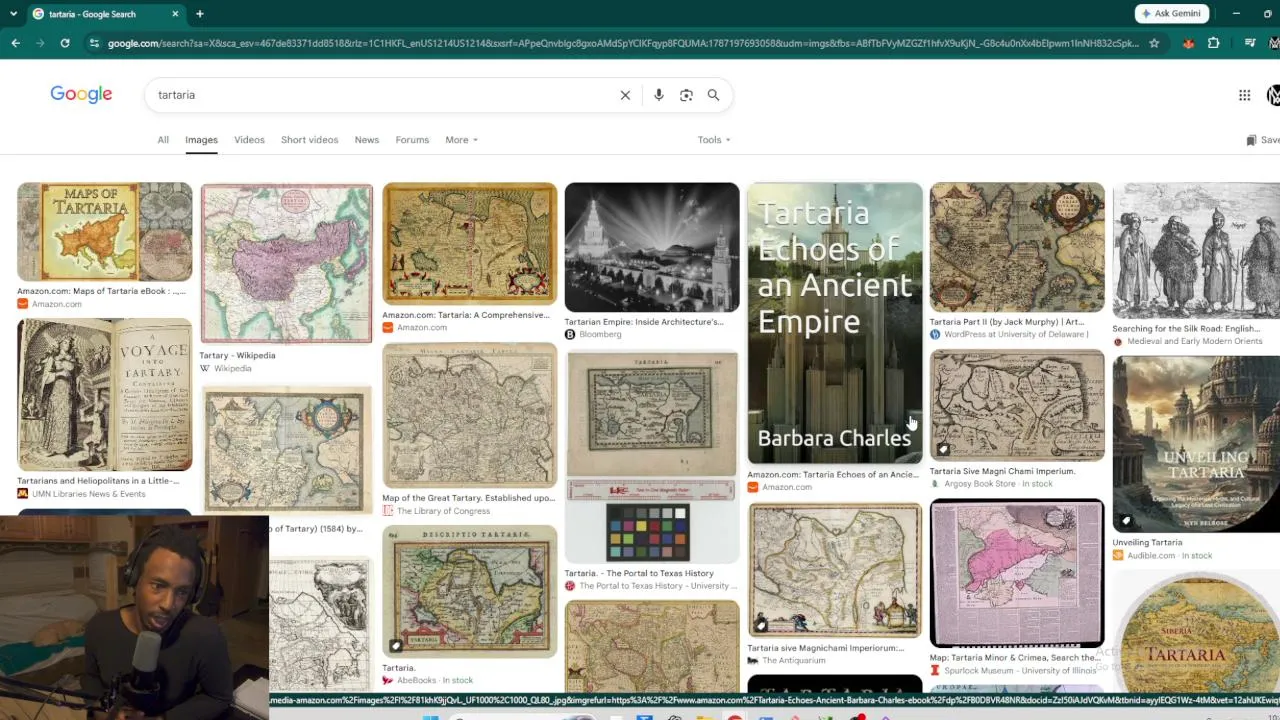Open the Google apps grid
Viewport: 1280px width, 720px height.
[1244, 95]
